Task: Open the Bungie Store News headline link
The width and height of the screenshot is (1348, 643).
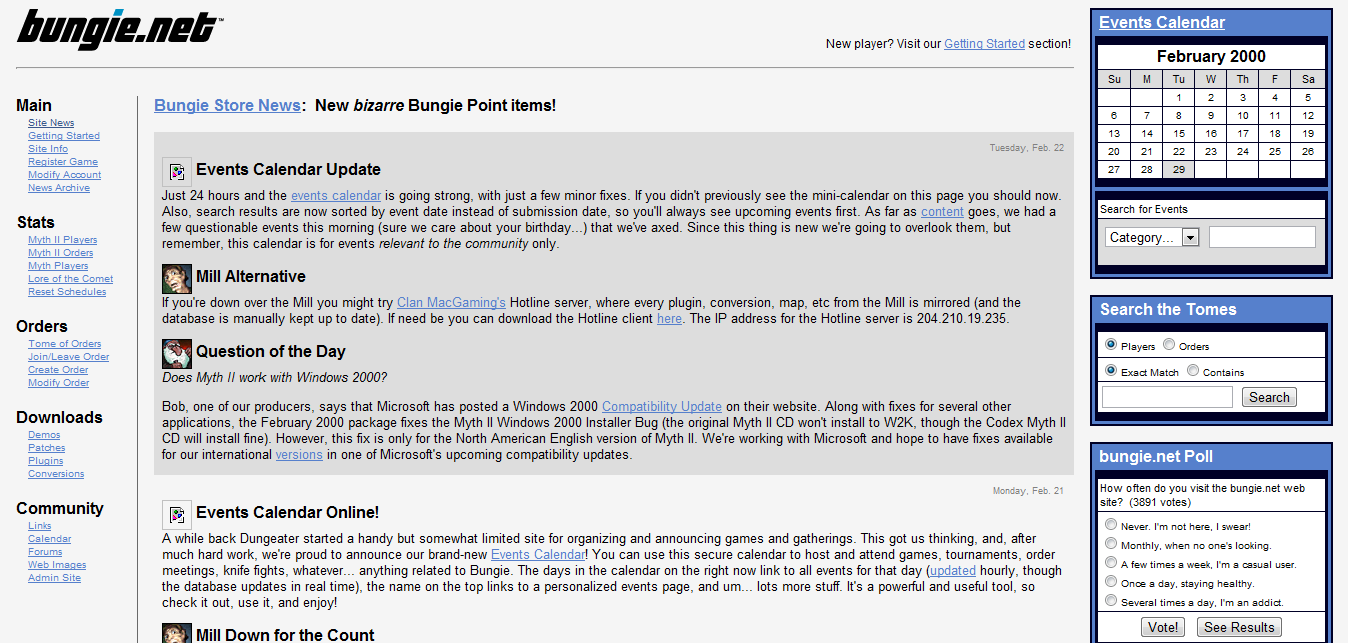Action: coord(227,105)
